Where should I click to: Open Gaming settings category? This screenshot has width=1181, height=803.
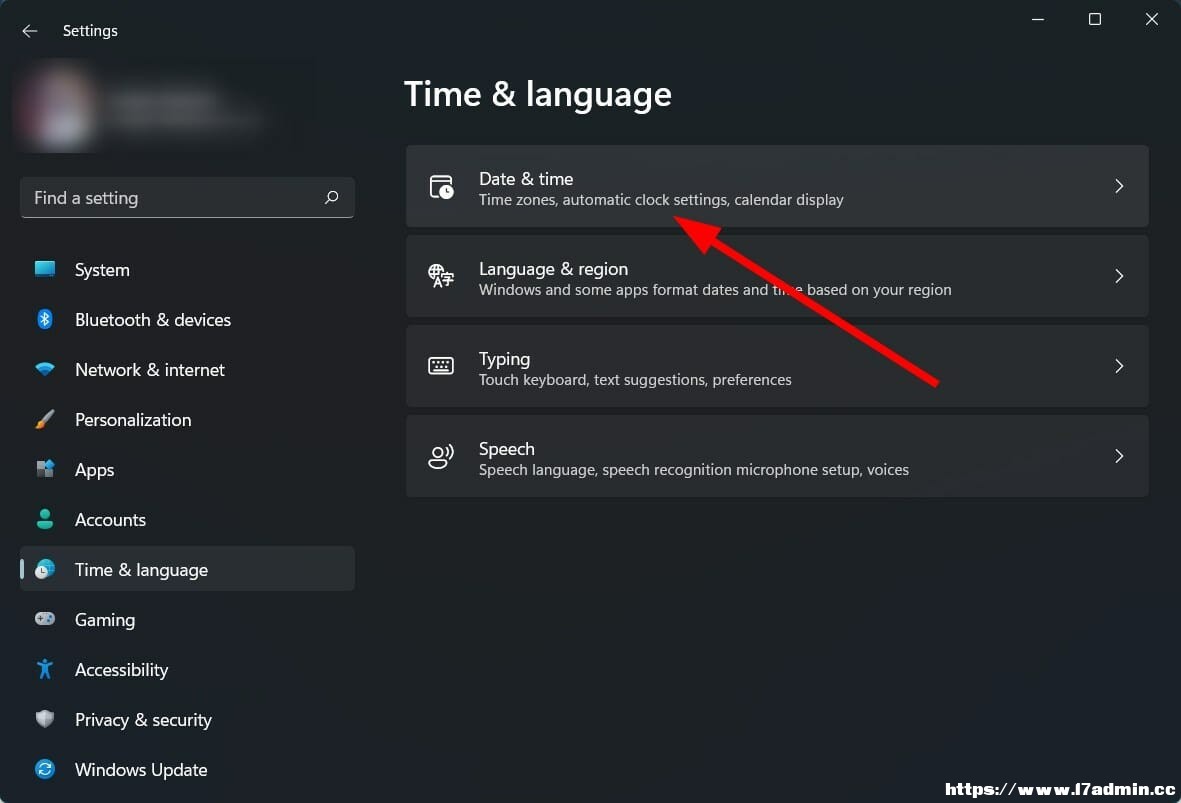187,620
